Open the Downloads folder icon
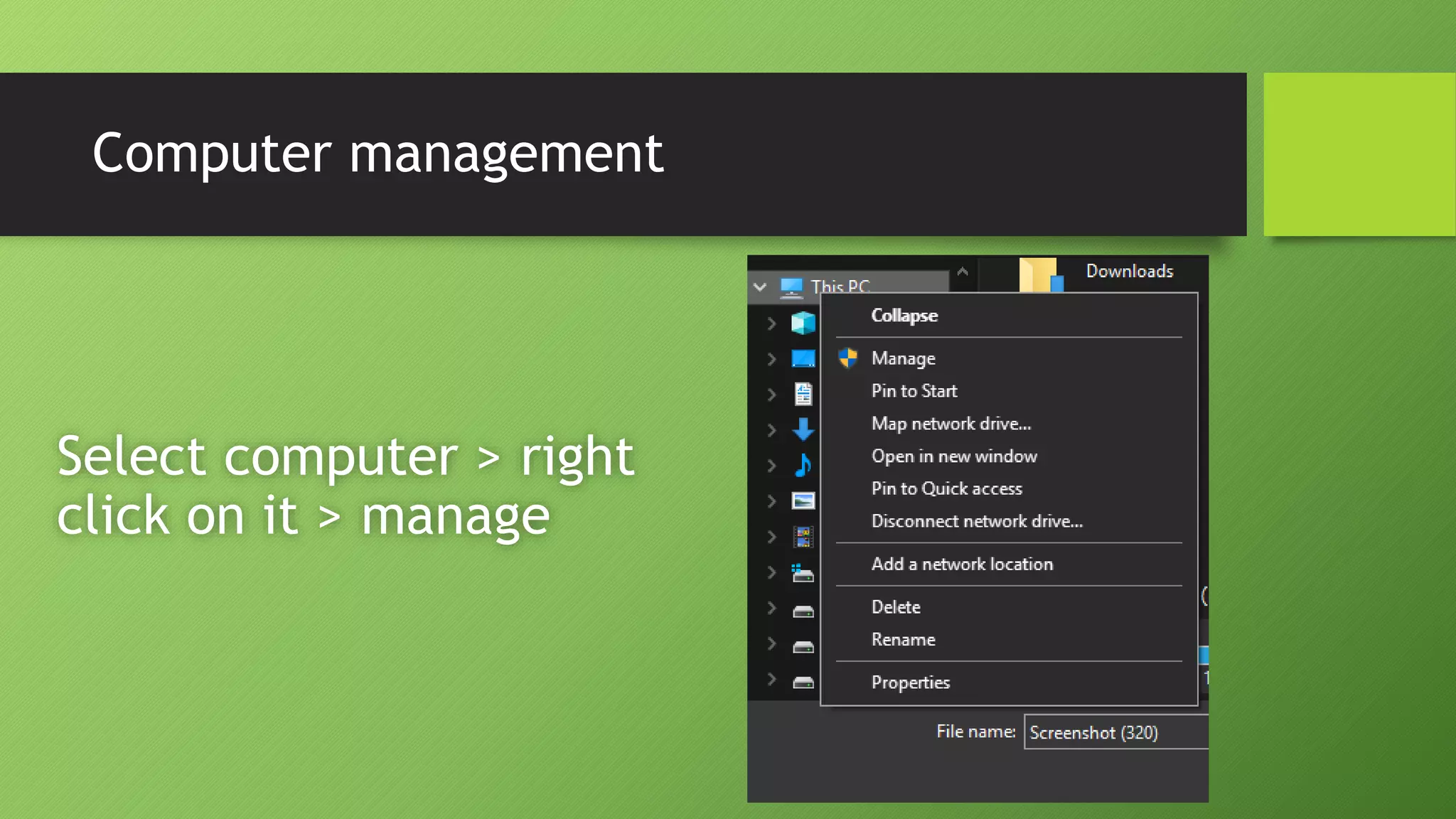The image size is (1456, 819). [1042, 274]
